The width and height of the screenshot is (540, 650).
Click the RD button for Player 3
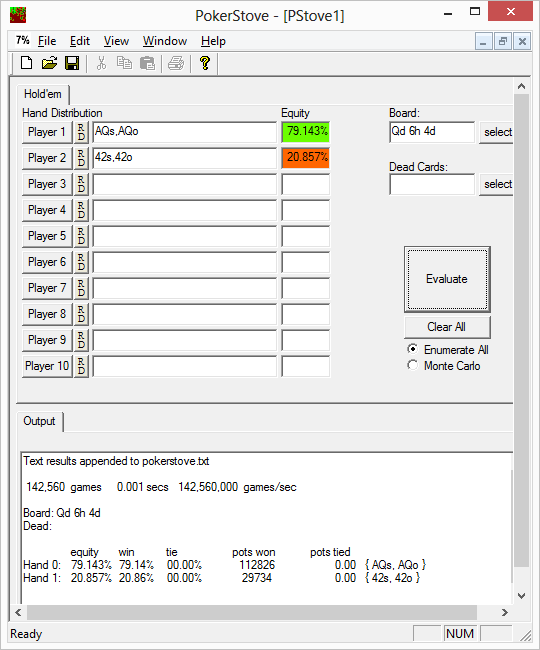click(x=81, y=184)
